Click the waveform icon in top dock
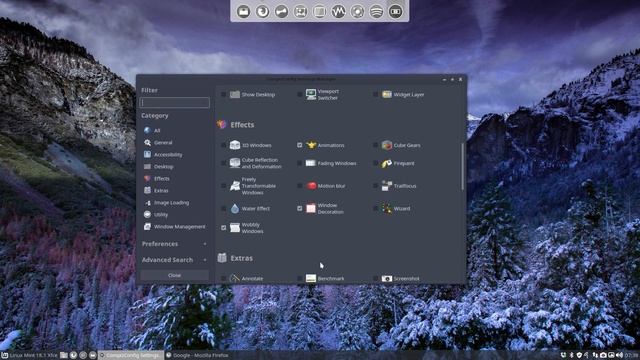 point(338,11)
